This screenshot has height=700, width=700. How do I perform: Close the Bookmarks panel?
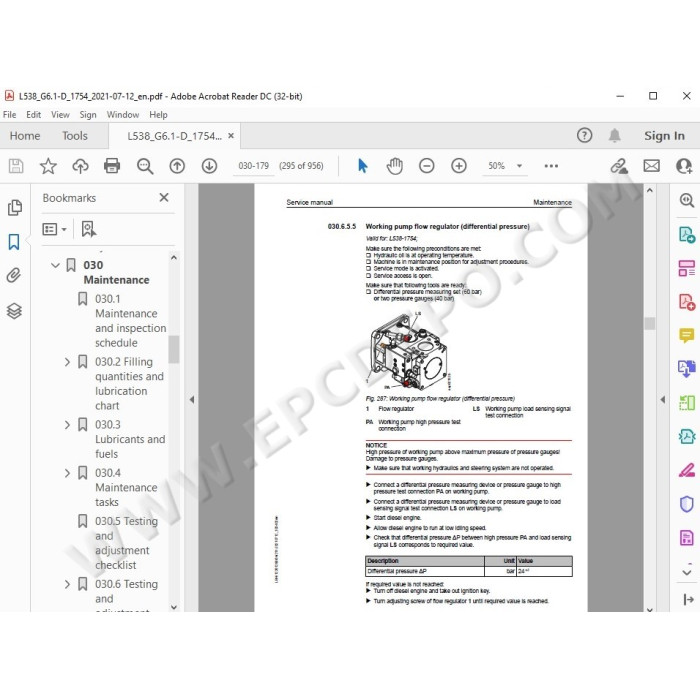[x=164, y=197]
